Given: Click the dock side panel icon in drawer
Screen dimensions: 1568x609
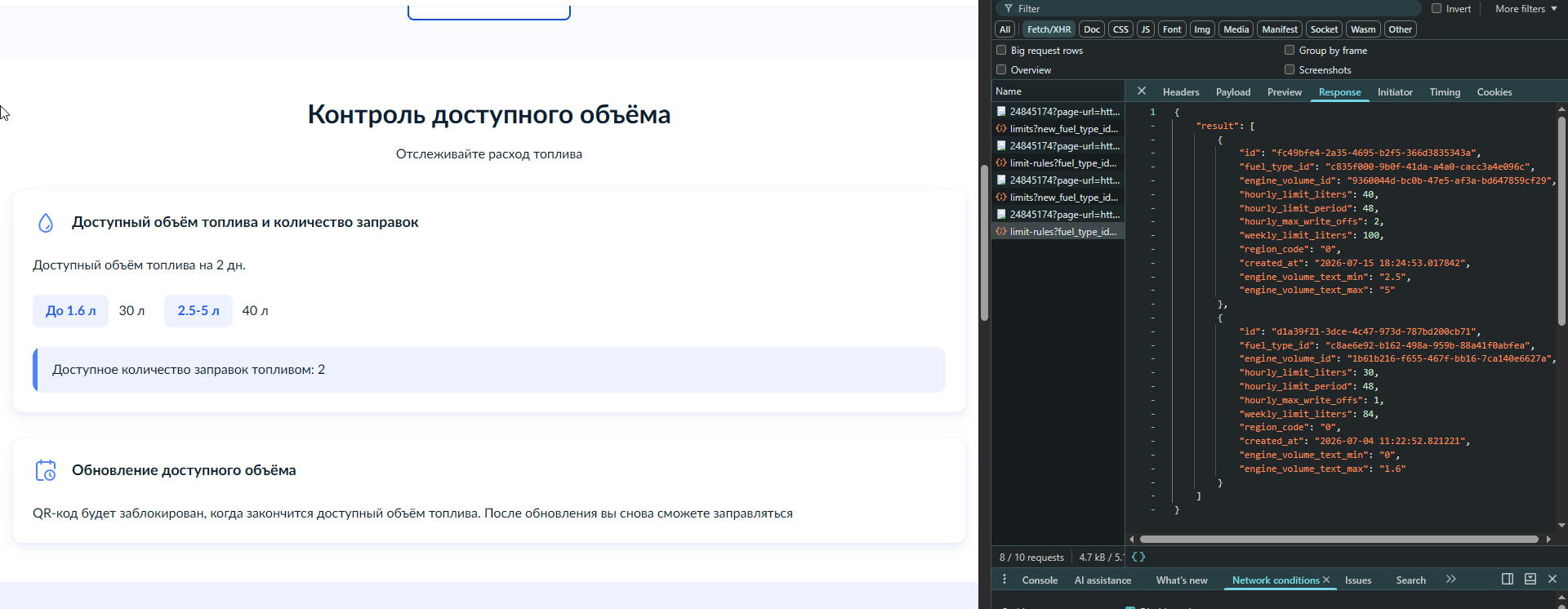Looking at the screenshot, I should click(1508, 579).
